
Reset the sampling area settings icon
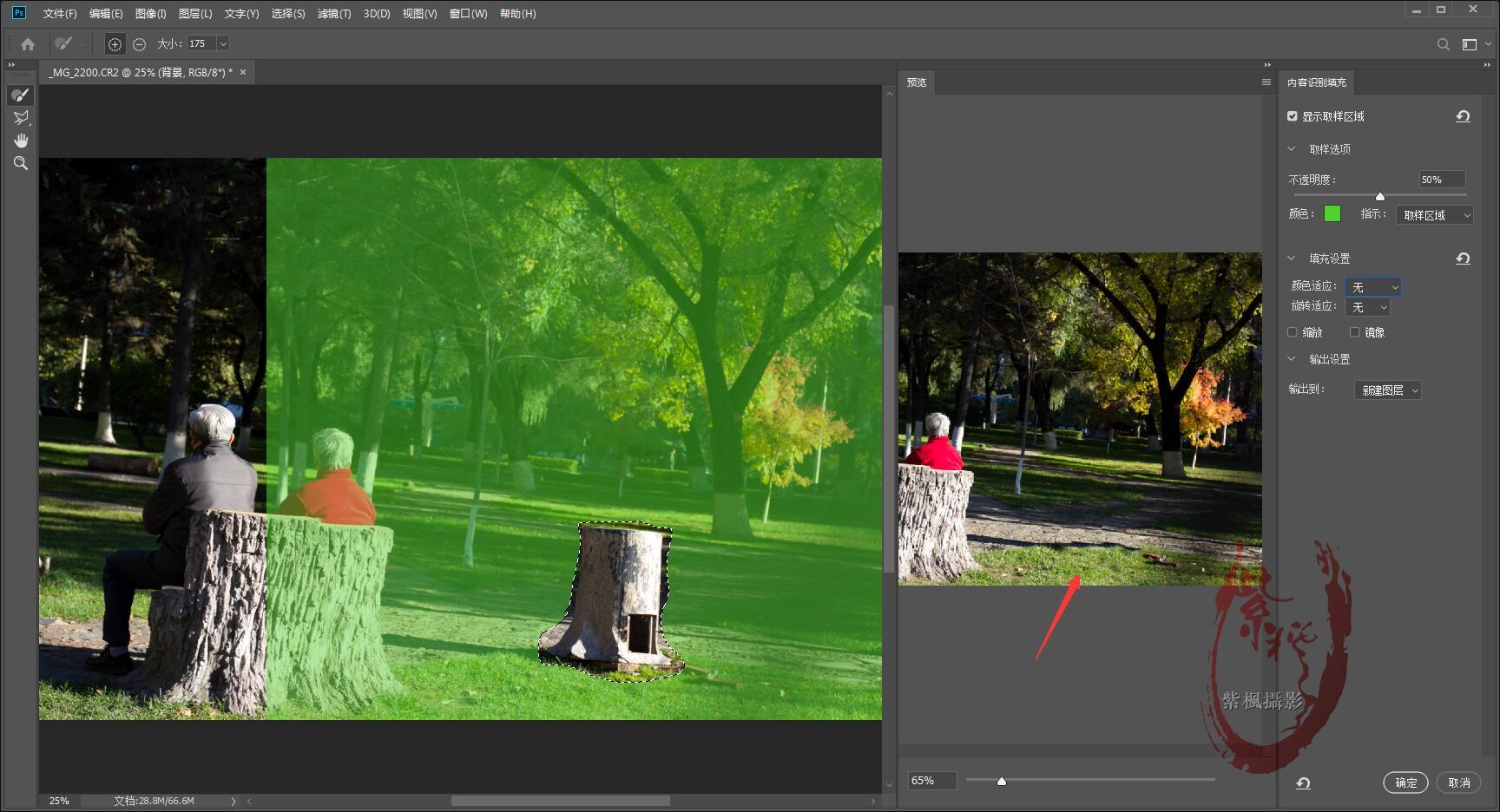click(1463, 116)
